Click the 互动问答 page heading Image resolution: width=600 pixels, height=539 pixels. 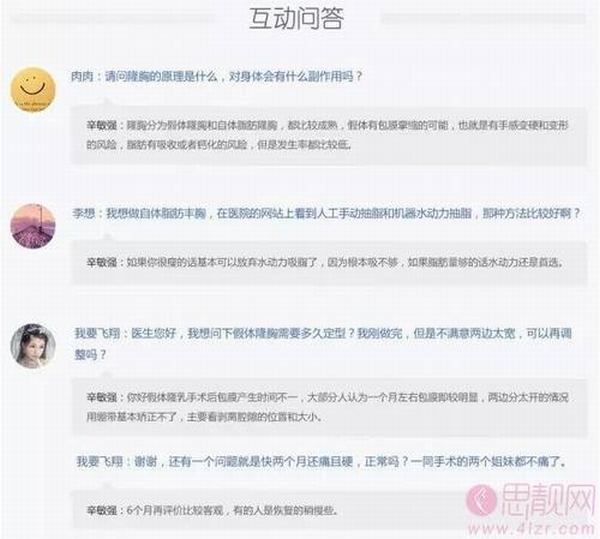click(297, 18)
